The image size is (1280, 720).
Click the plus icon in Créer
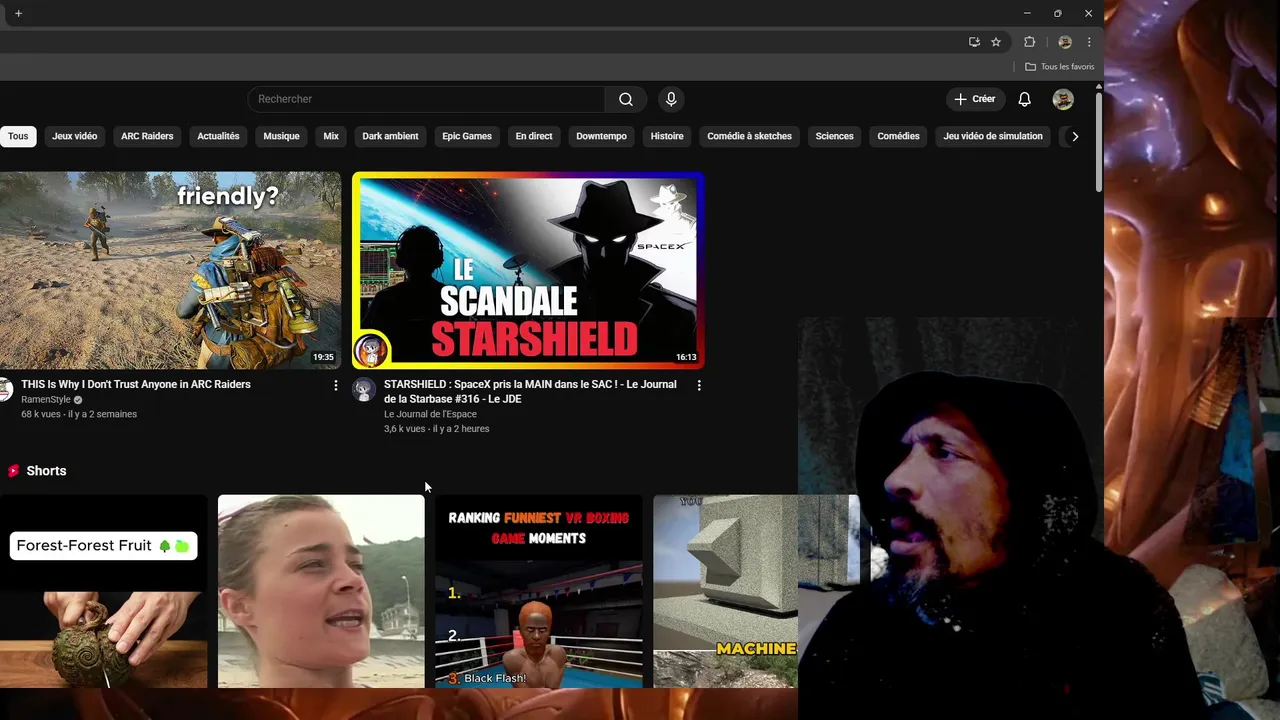coord(960,99)
